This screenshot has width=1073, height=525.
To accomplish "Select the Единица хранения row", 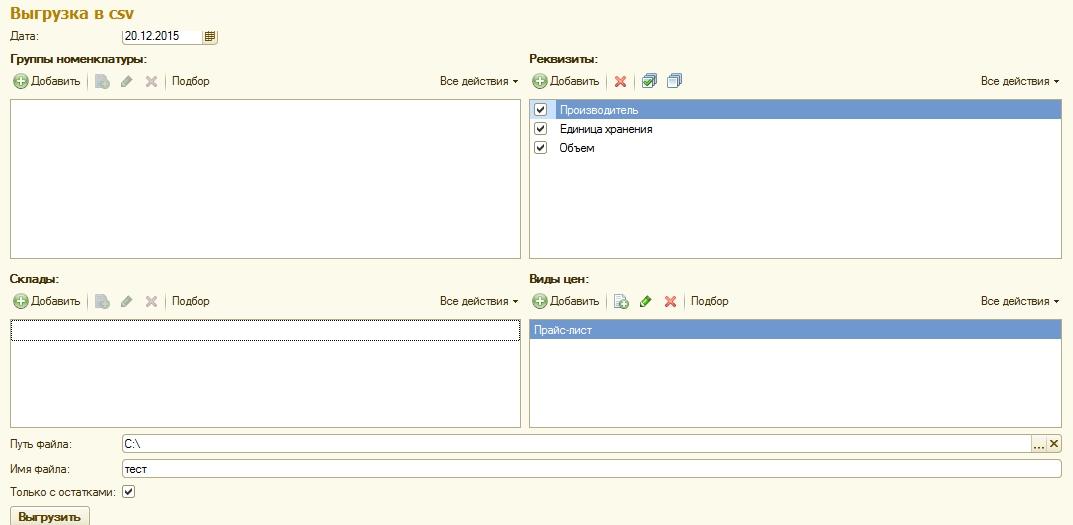I will click(x=795, y=129).
